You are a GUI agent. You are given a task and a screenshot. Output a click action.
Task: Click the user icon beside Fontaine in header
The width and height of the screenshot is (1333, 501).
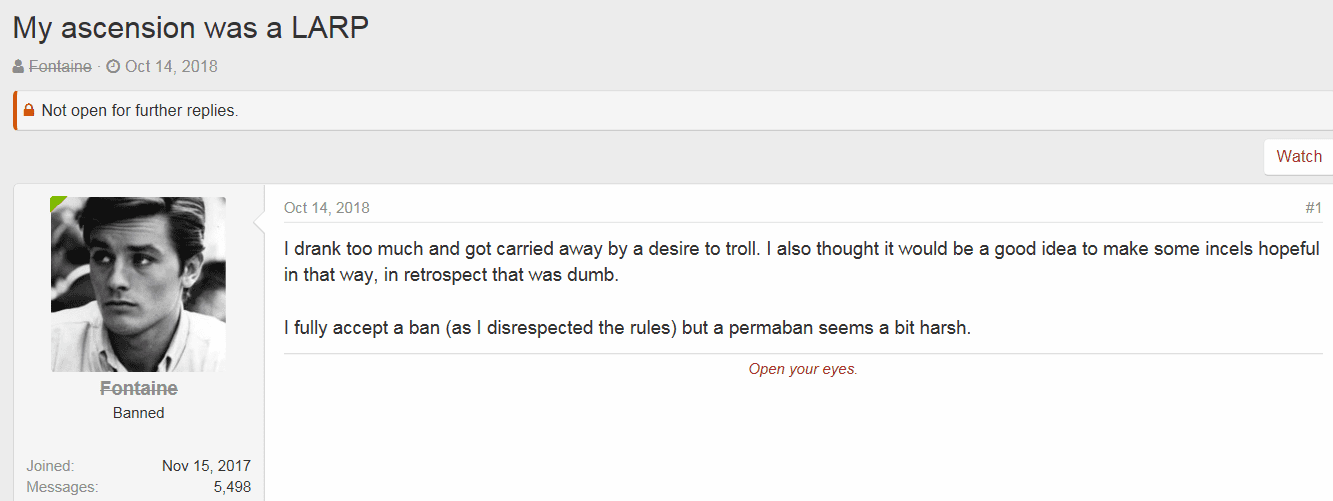click(19, 67)
